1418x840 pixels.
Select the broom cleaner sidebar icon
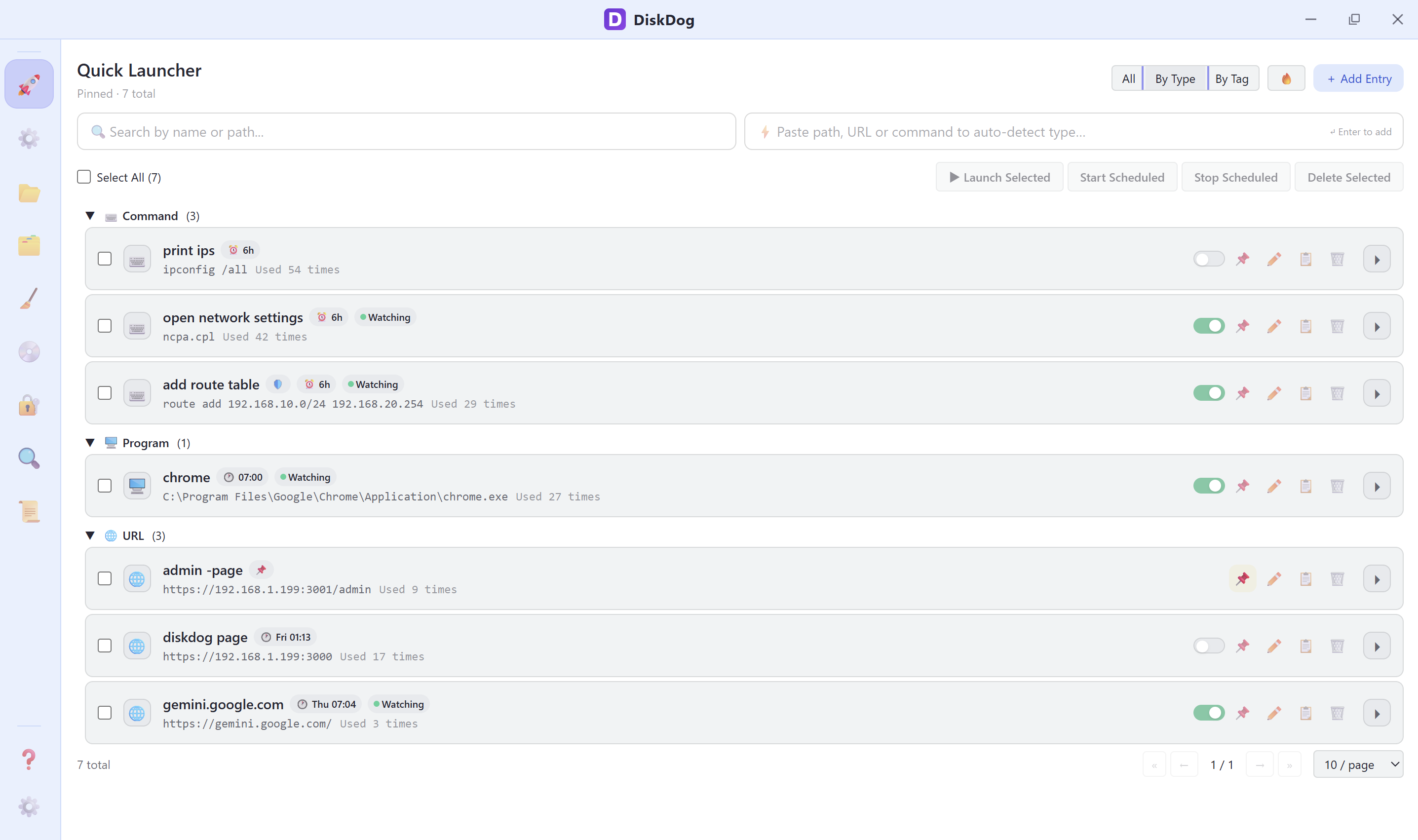point(29,298)
